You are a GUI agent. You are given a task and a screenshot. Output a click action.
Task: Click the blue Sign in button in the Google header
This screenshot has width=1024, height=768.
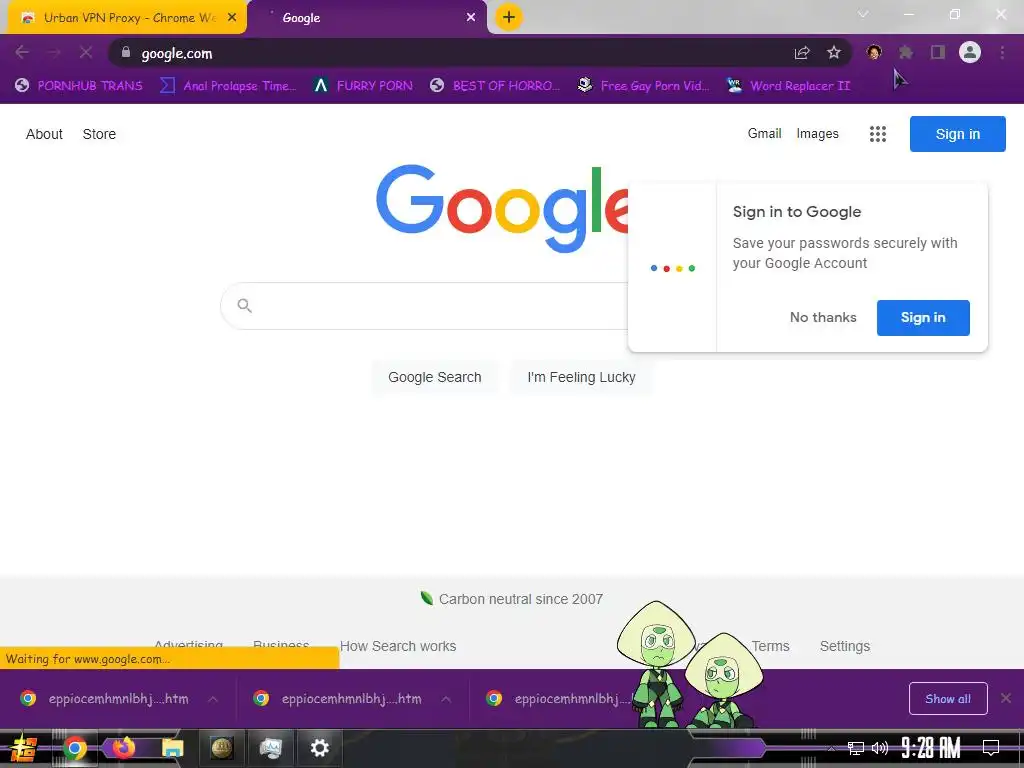pyautogui.click(x=957, y=134)
